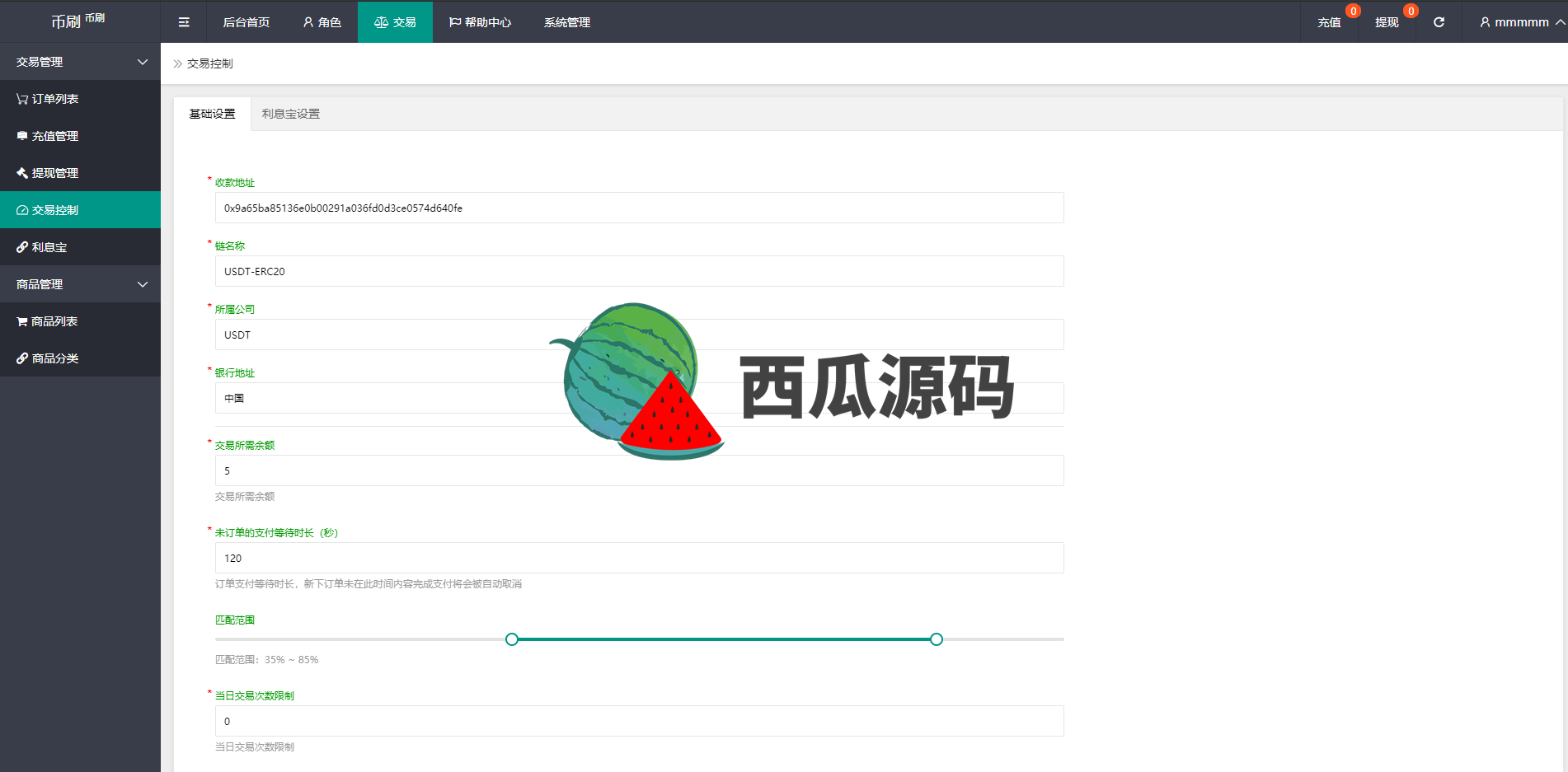Click the 角色 person icon
The image size is (1568, 772).
(x=308, y=22)
